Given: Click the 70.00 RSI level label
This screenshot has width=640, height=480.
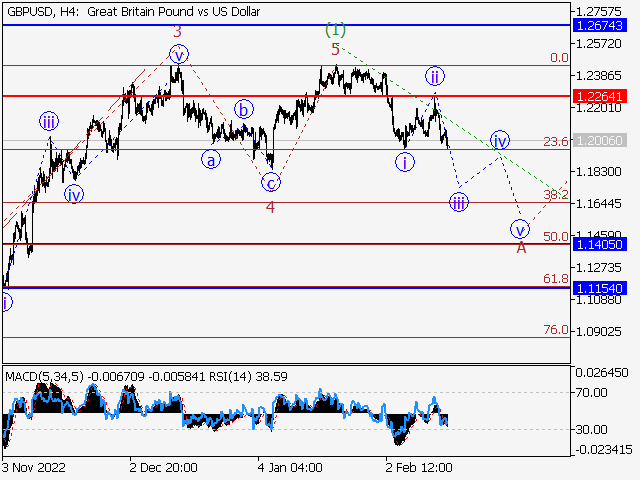Looking at the screenshot, I should pyautogui.click(x=591, y=393).
